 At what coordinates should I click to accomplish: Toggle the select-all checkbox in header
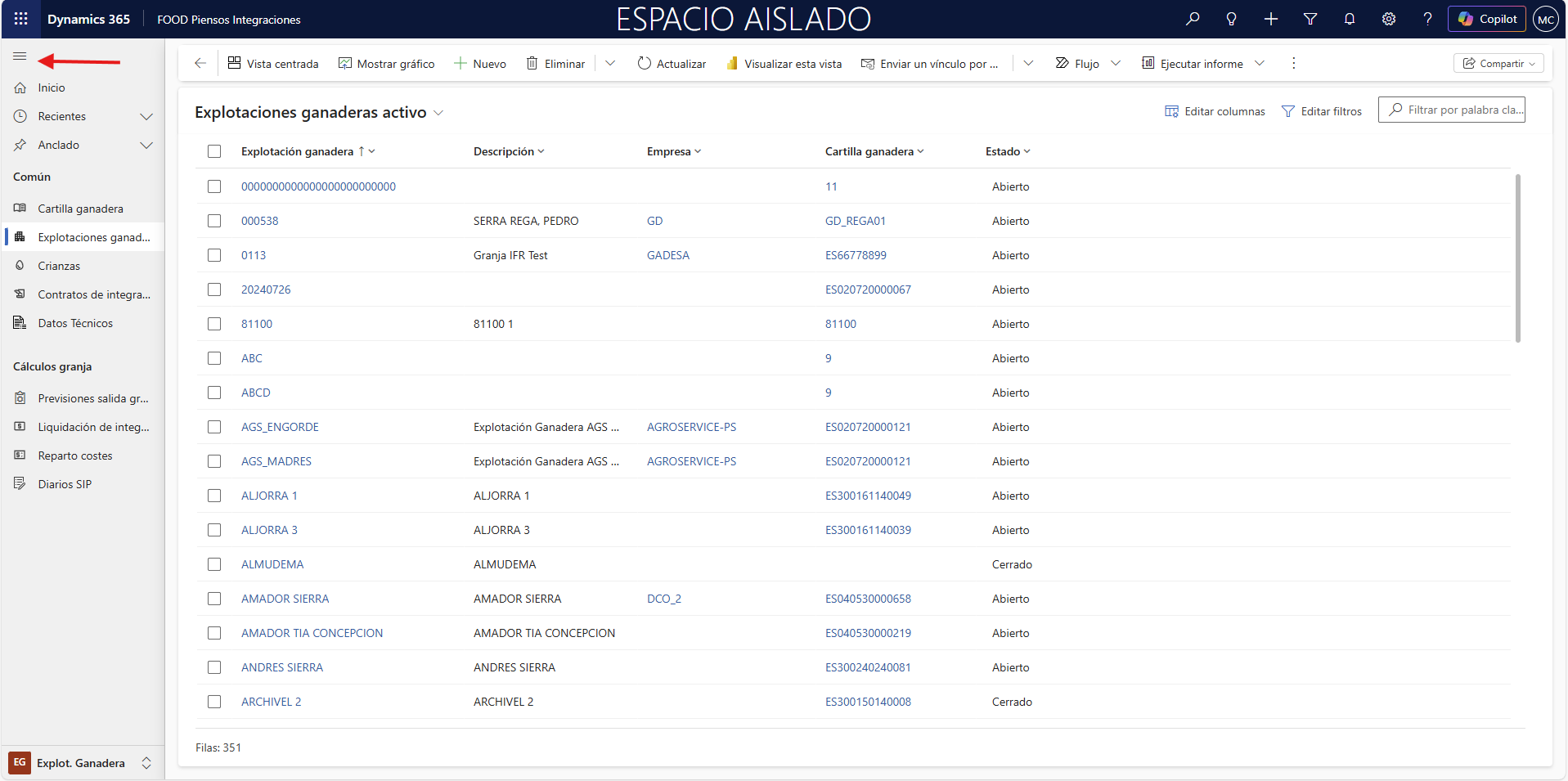tap(214, 151)
